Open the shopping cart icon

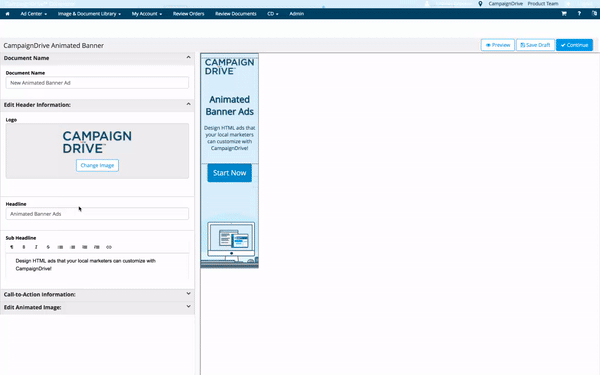click(x=564, y=14)
